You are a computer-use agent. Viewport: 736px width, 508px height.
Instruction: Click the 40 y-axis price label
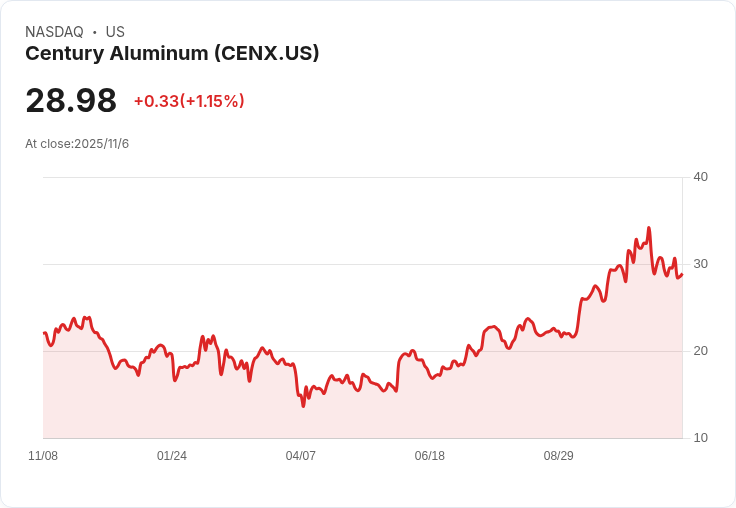pyautogui.click(x=700, y=177)
